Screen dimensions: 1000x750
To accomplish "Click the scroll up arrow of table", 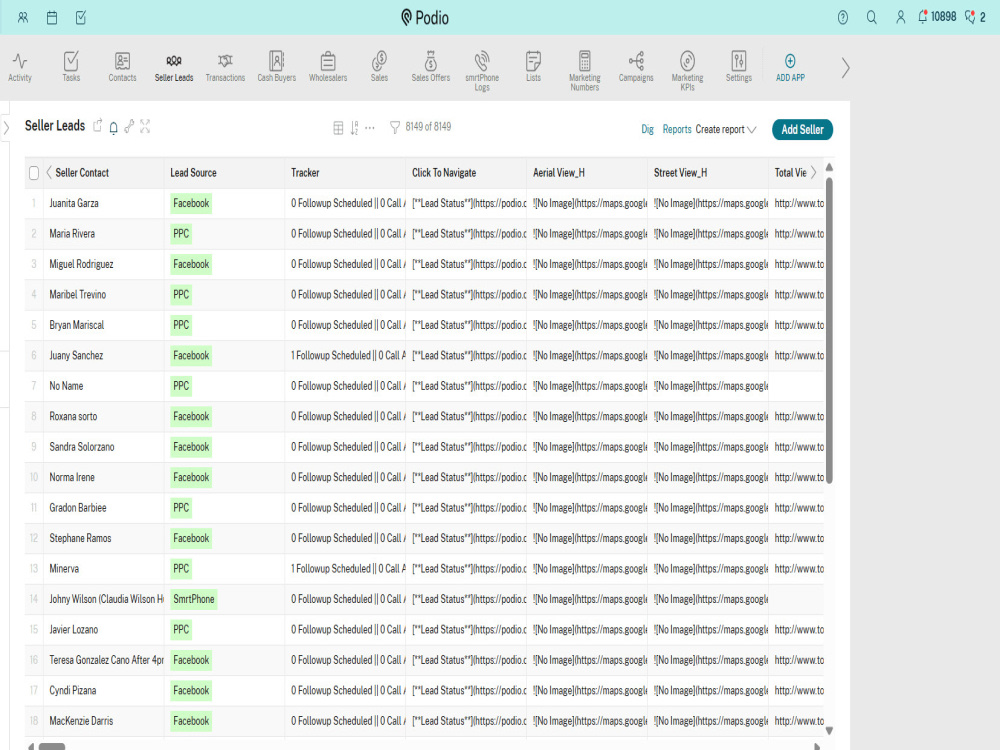I will pyautogui.click(x=829, y=167).
